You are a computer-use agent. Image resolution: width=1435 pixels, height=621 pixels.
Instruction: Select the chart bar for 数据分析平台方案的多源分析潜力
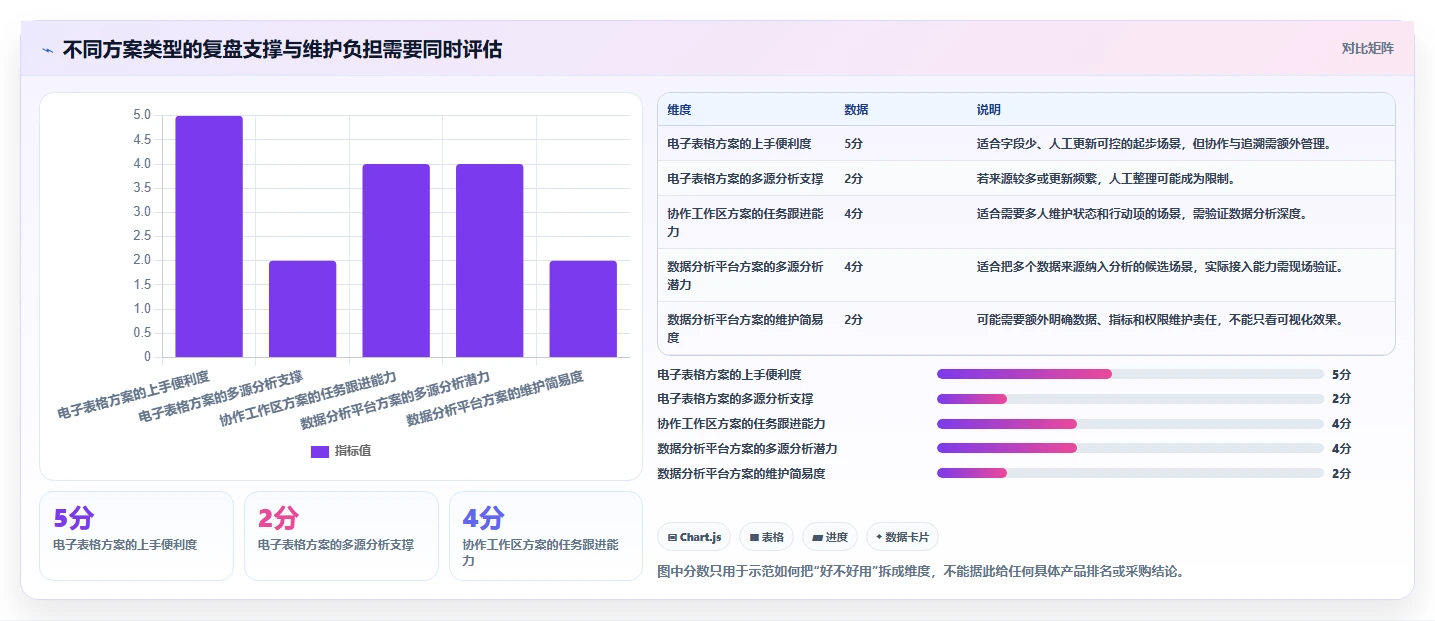coord(489,261)
